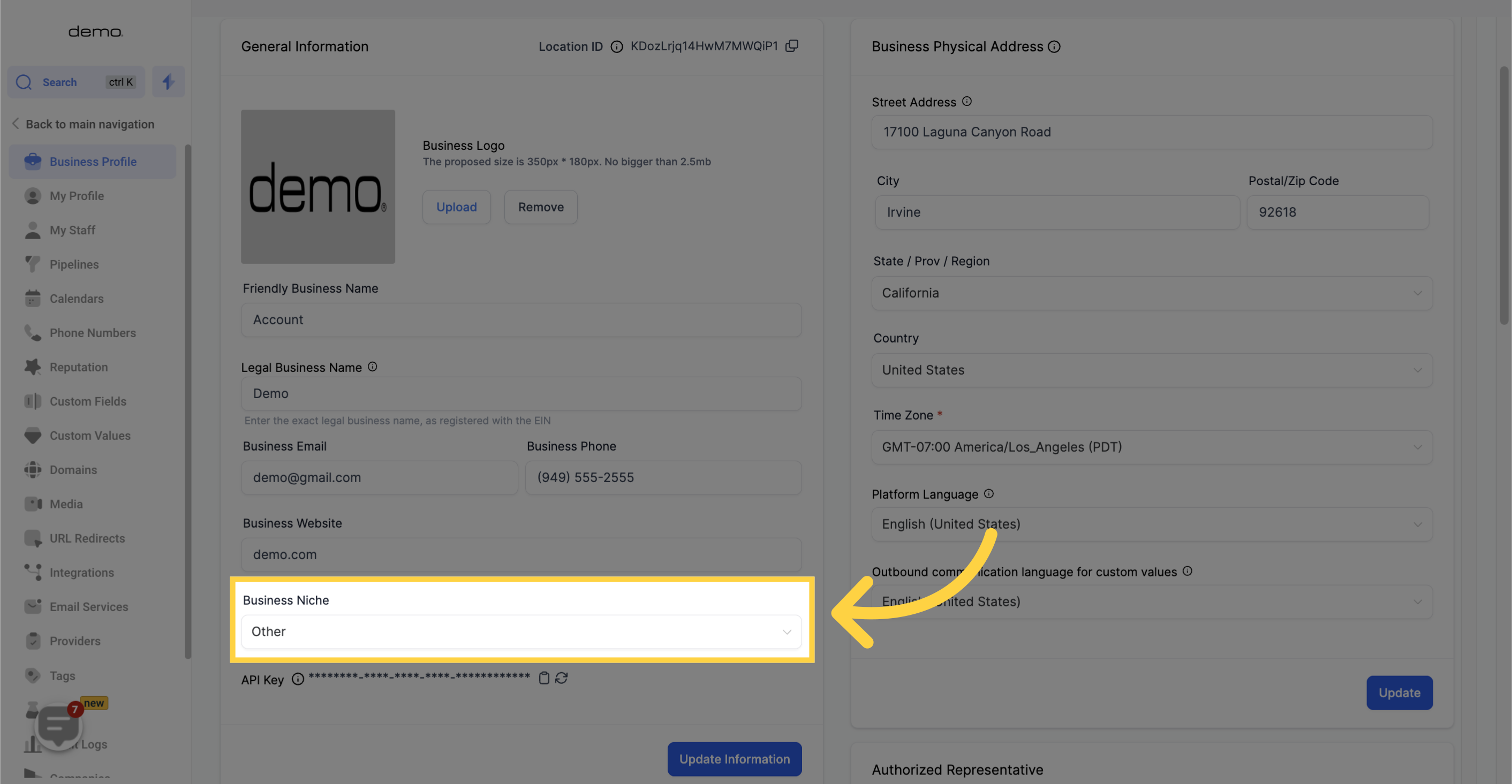Click the My Staff person icon
This screenshot has width=1512, height=784.
pos(33,230)
